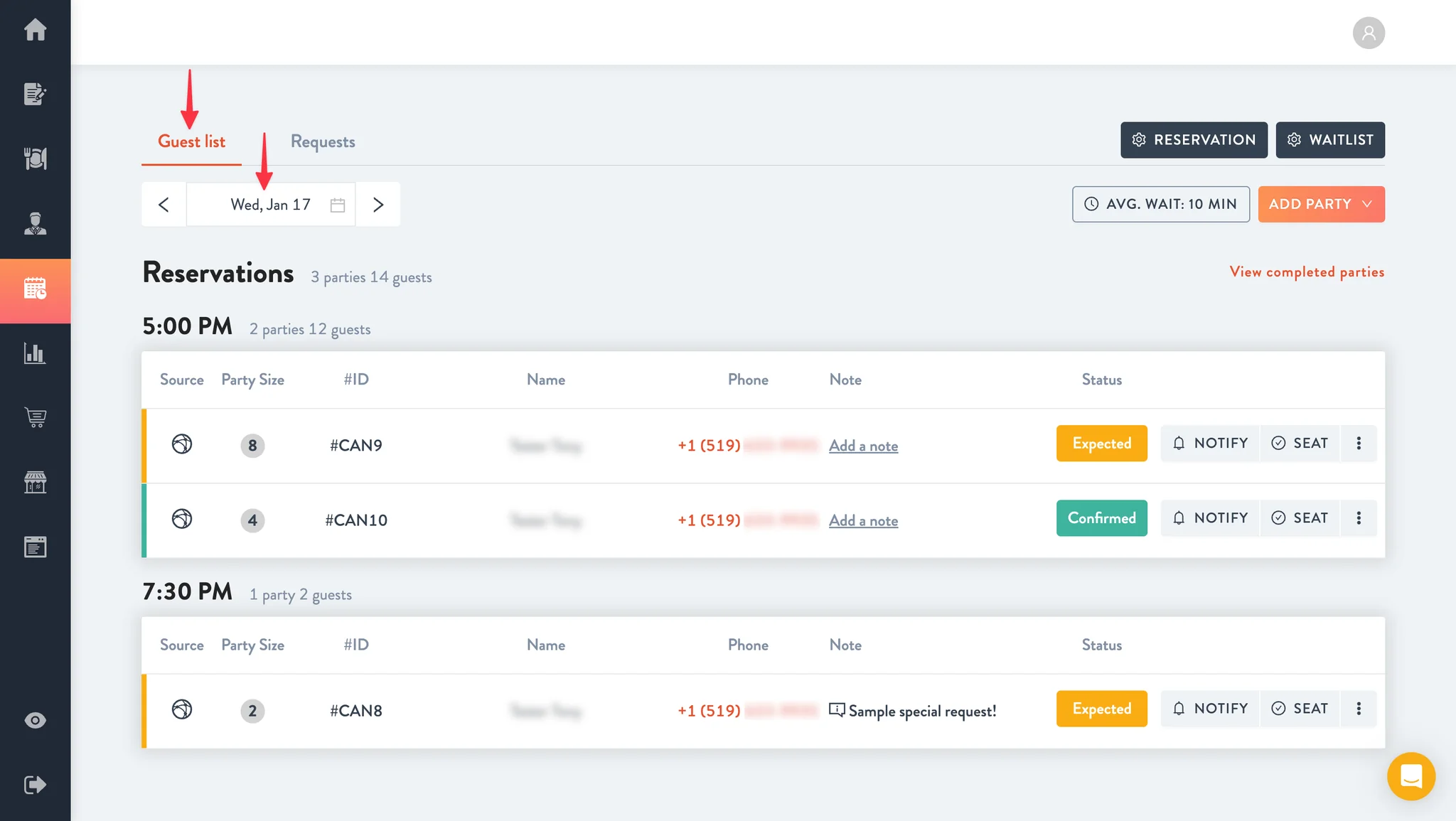This screenshot has width=1456, height=821.
Task: Click Expected status for #CAN9
Action: (1101, 444)
